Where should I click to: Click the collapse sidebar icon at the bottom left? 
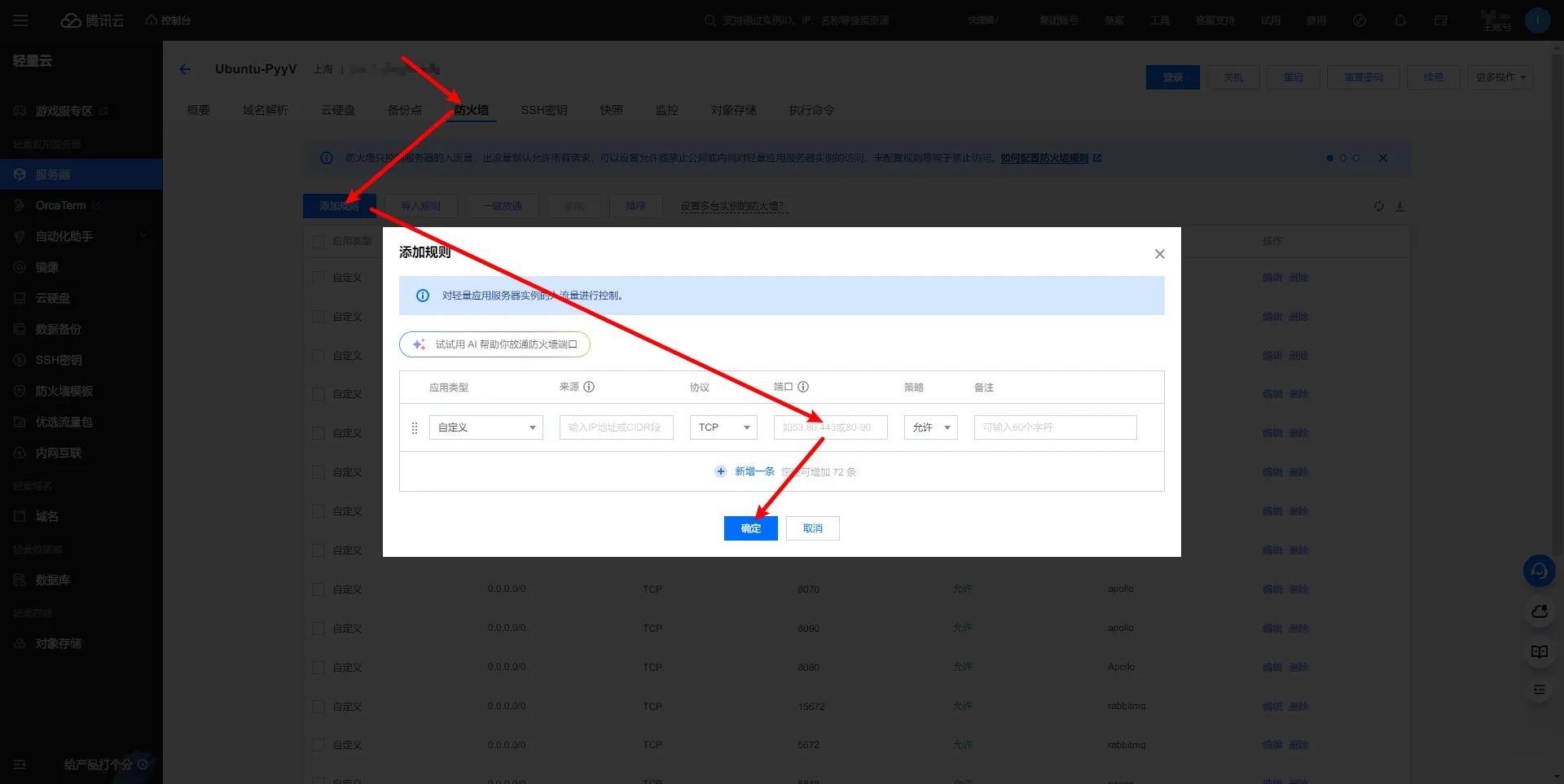tap(20, 764)
